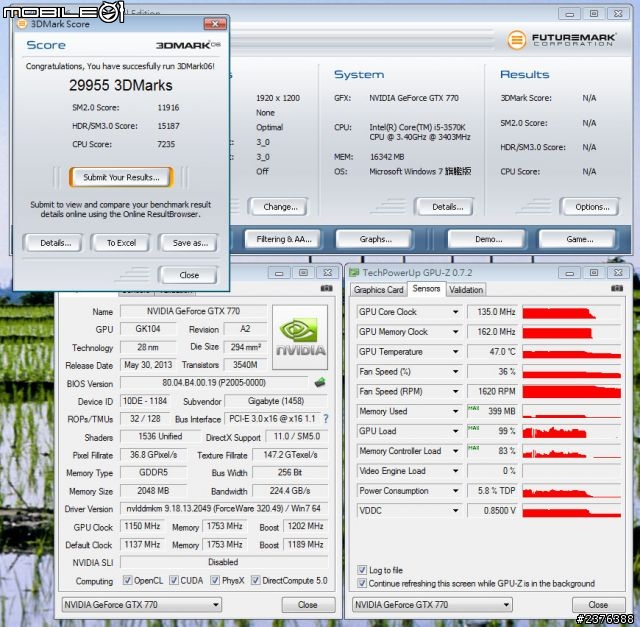Click the 135.0 MHz core clock value
Screen dimensions: 640x627
pos(492,312)
